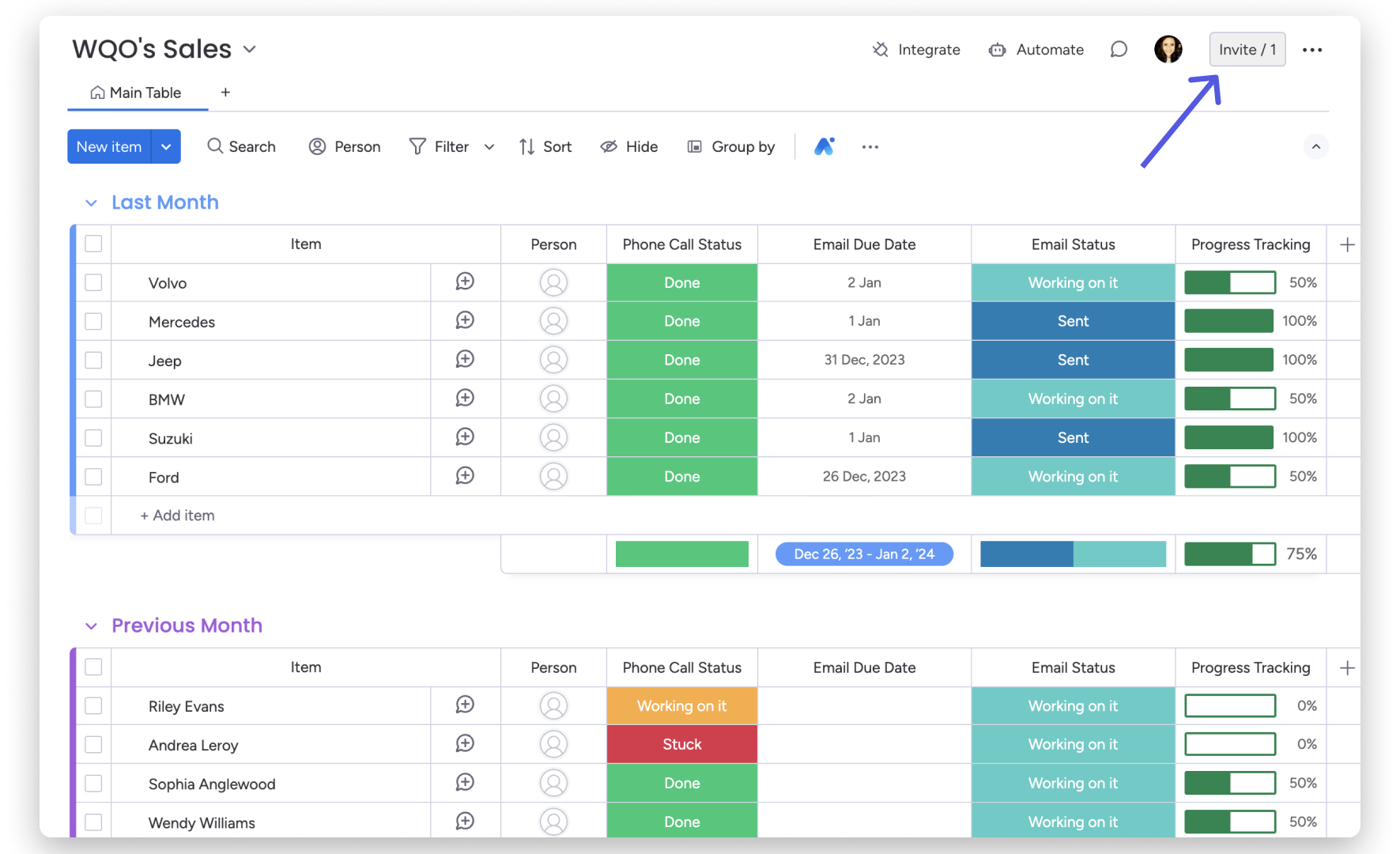Click the AI assistant icon in toolbar
This screenshot has height=854, width=1400.
coord(824,146)
